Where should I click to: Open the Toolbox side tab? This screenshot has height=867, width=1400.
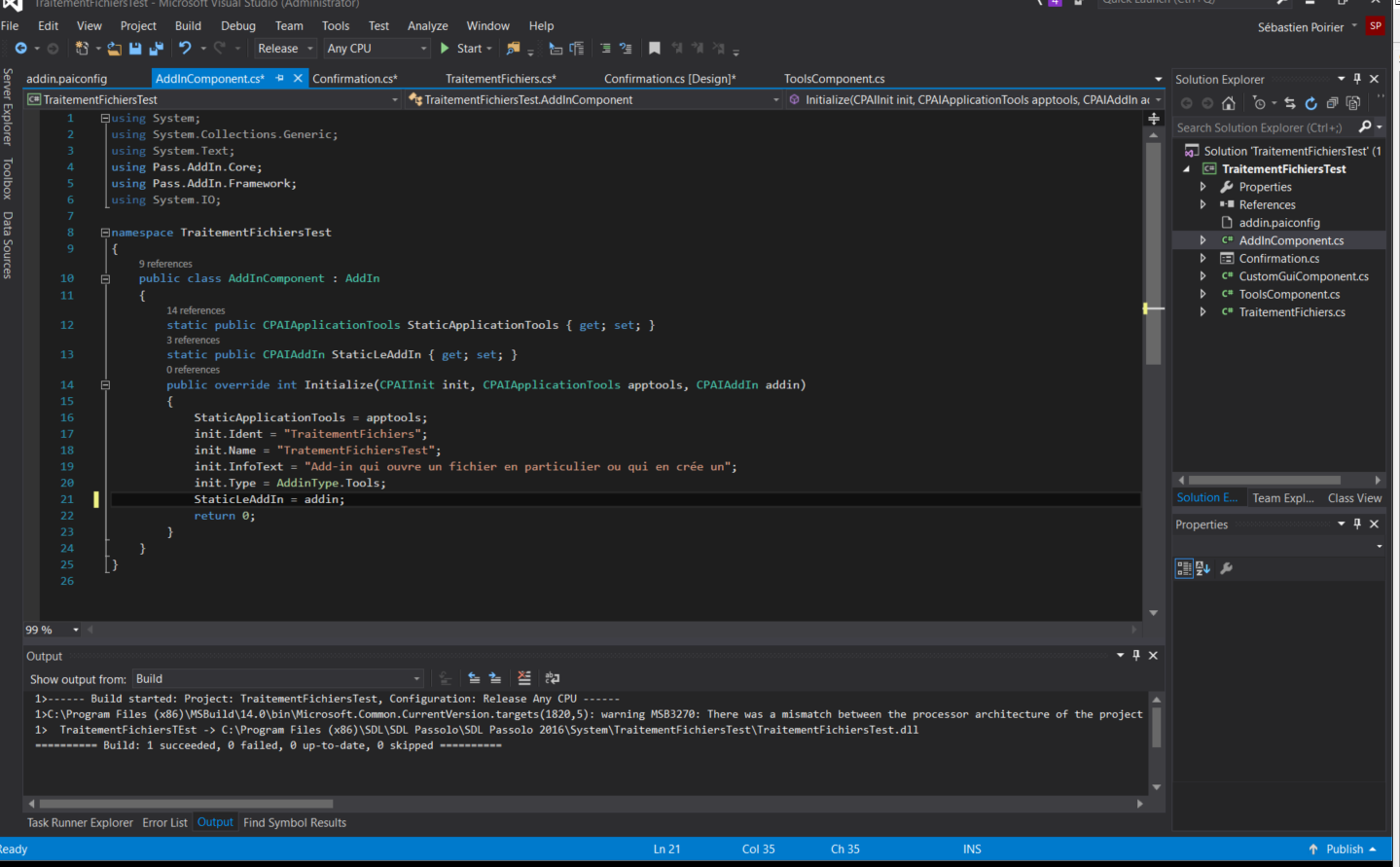coord(8,178)
